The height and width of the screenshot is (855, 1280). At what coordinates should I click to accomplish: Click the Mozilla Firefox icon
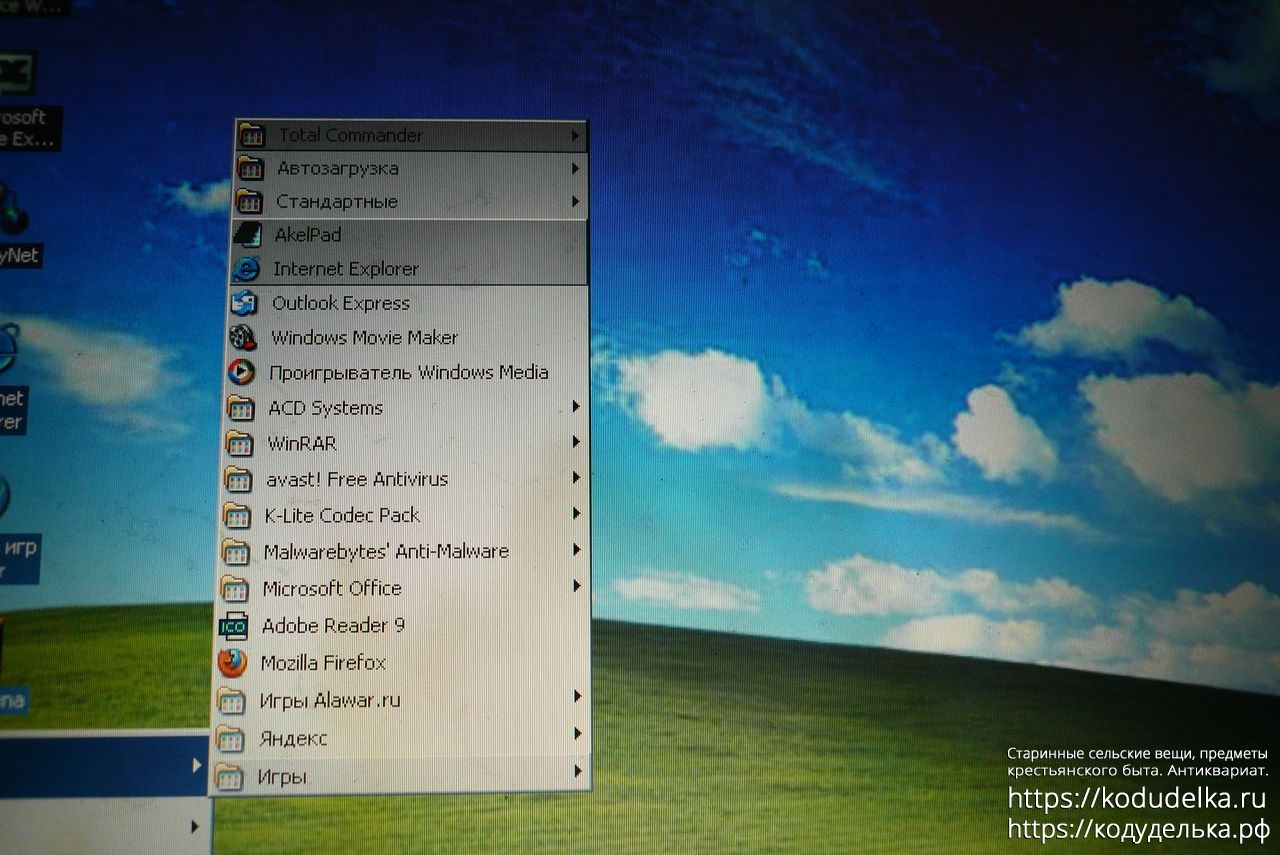[232, 663]
